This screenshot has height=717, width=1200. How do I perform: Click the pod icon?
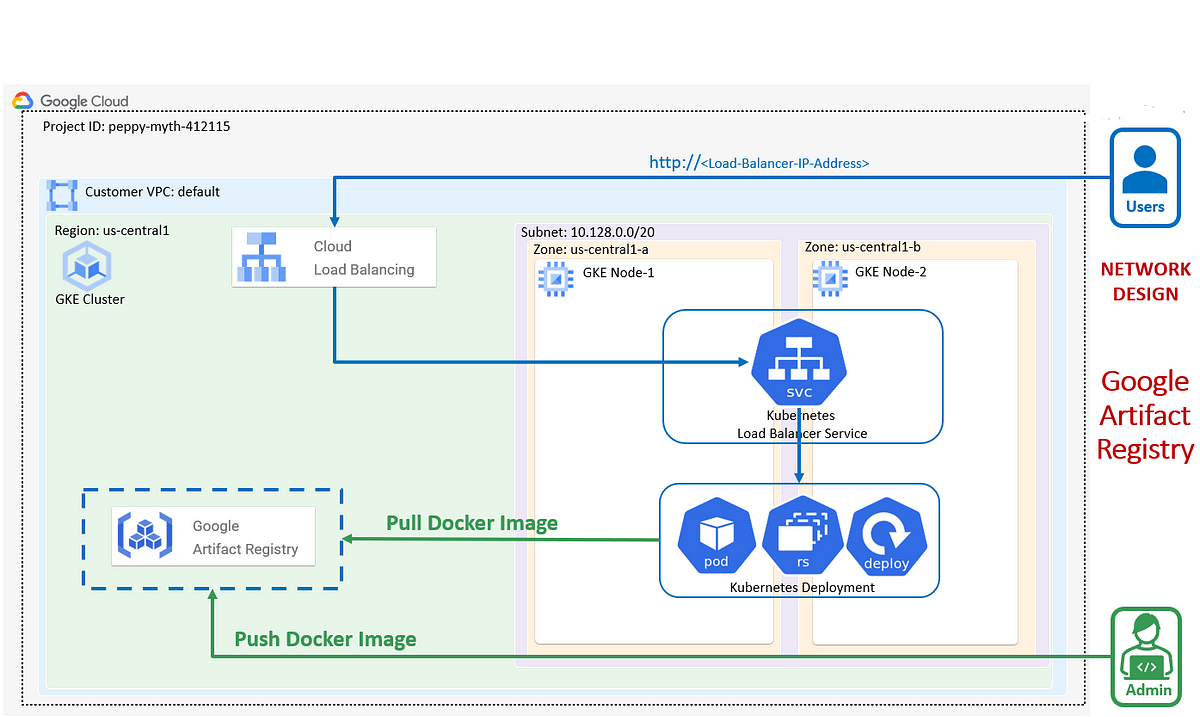716,537
